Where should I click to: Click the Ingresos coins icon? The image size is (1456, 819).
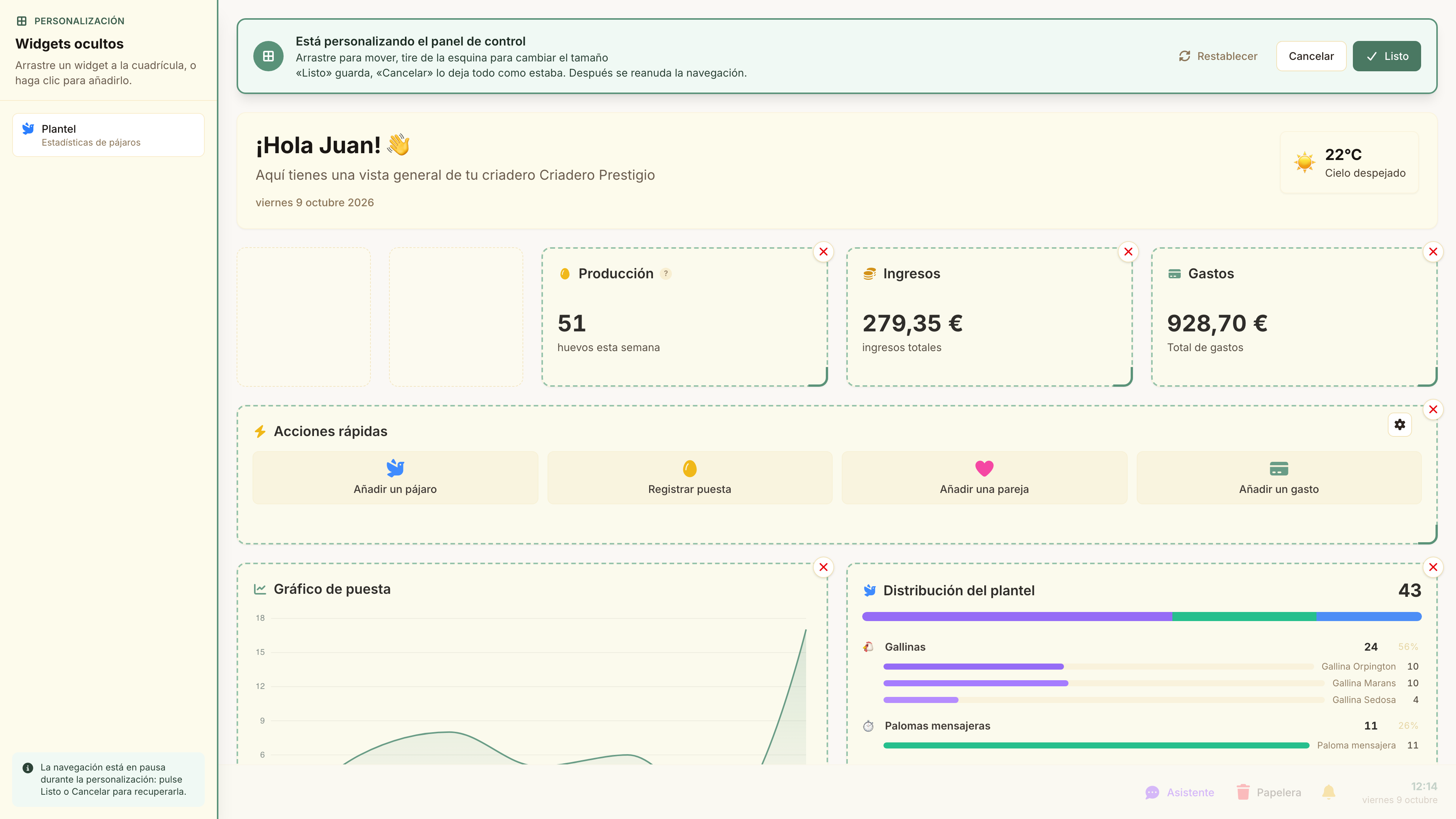(x=869, y=274)
